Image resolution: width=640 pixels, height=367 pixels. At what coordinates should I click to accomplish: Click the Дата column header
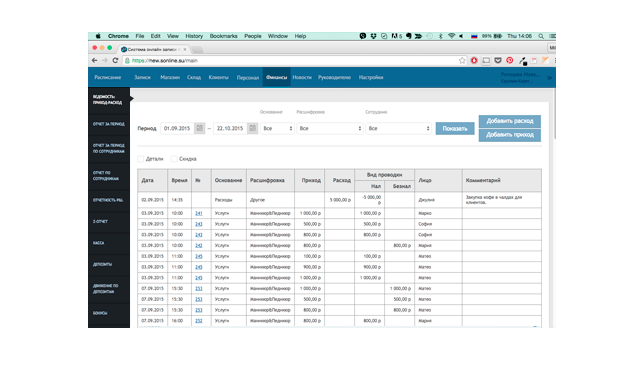coord(152,180)
